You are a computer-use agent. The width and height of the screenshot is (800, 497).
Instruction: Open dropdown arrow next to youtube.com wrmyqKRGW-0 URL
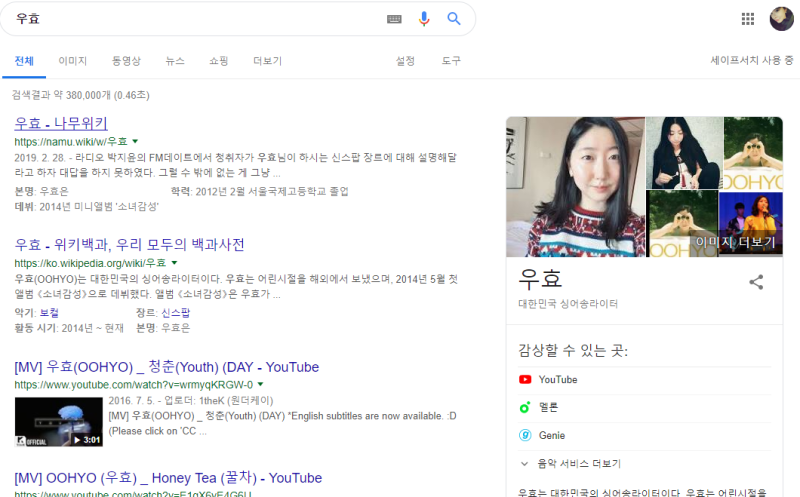[260, 384]
